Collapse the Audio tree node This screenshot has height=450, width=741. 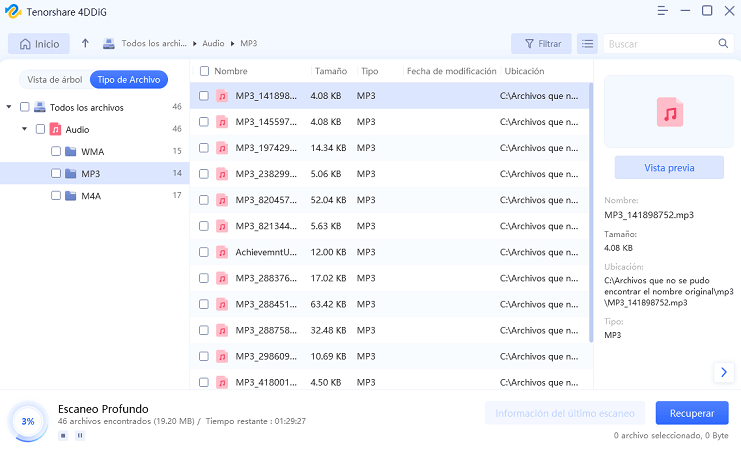(24, 129)
